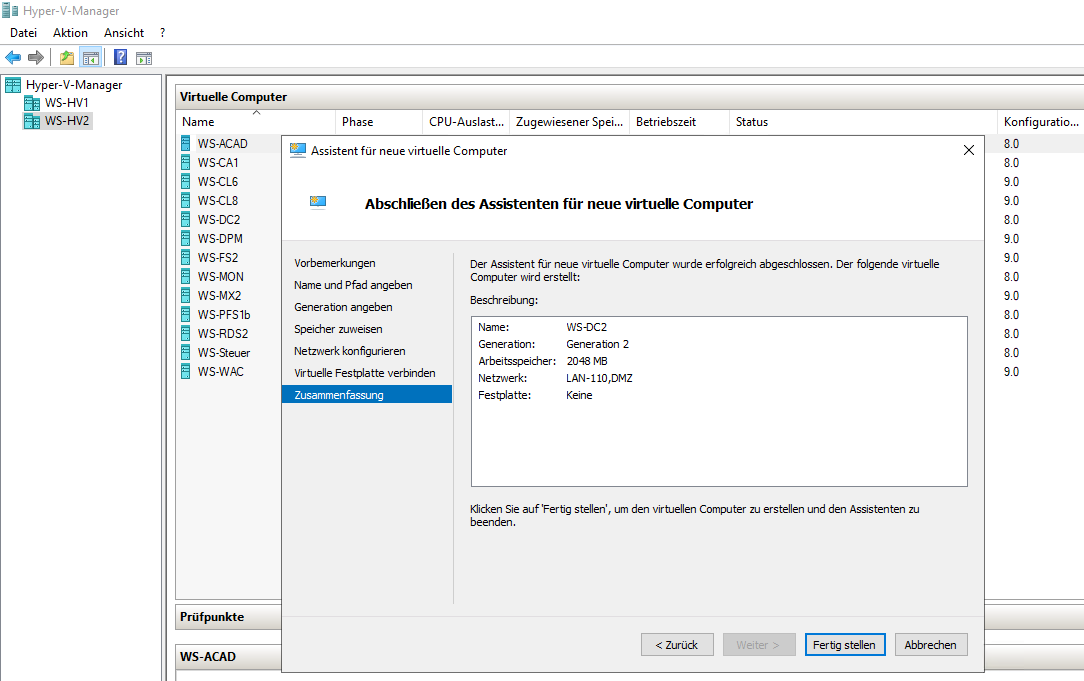This screenshot has width=1084, height=681.
Task: Click the VM icon beside WS-CL8
Action: click(186, 200)
